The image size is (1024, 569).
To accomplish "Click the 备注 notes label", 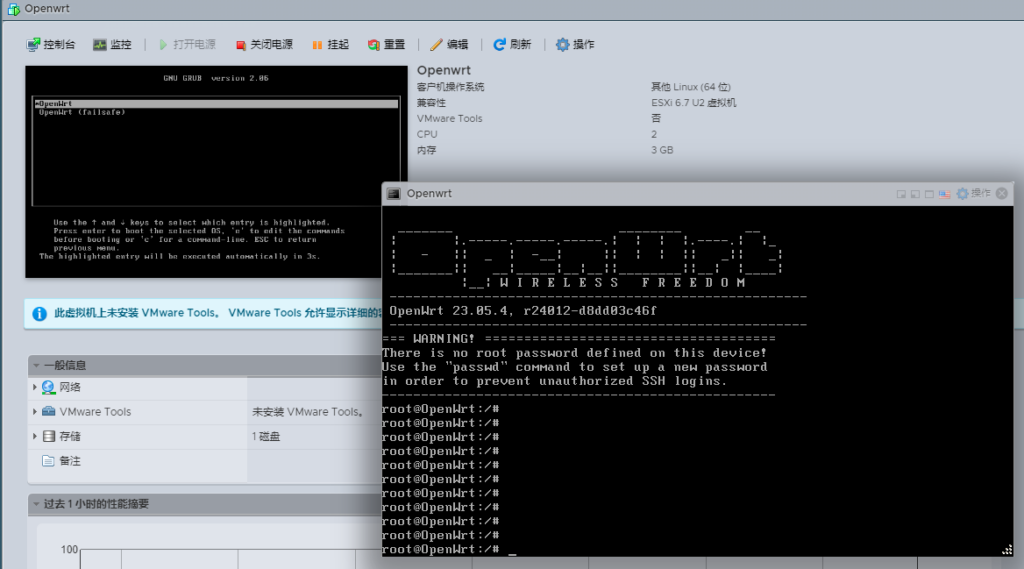I will click(x=70, y=461).
